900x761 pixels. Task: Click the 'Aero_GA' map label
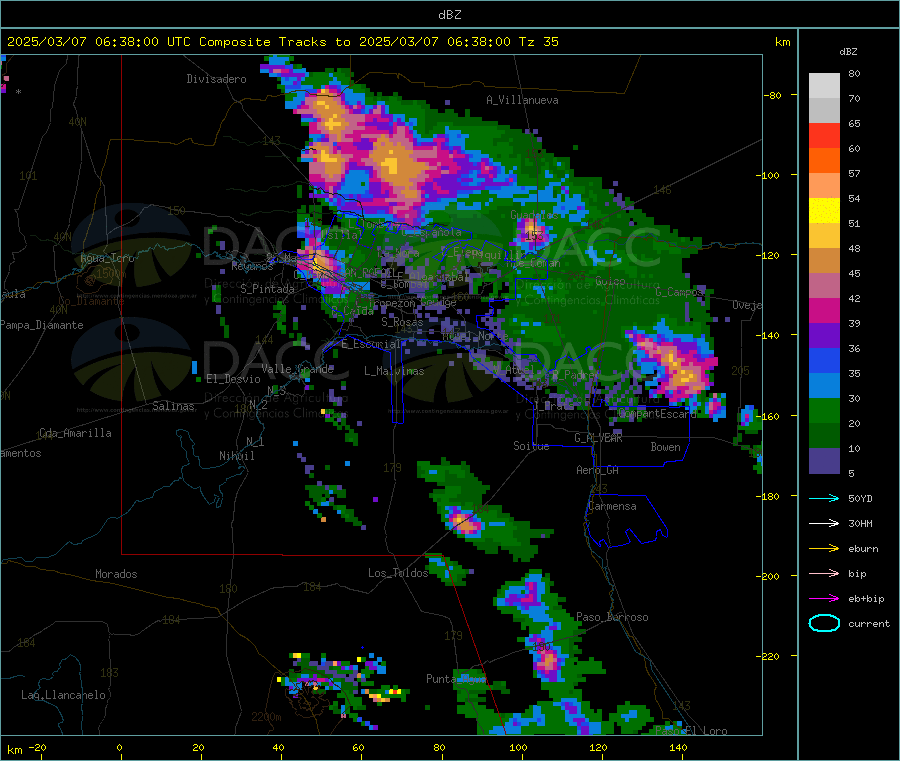(597, 470)
